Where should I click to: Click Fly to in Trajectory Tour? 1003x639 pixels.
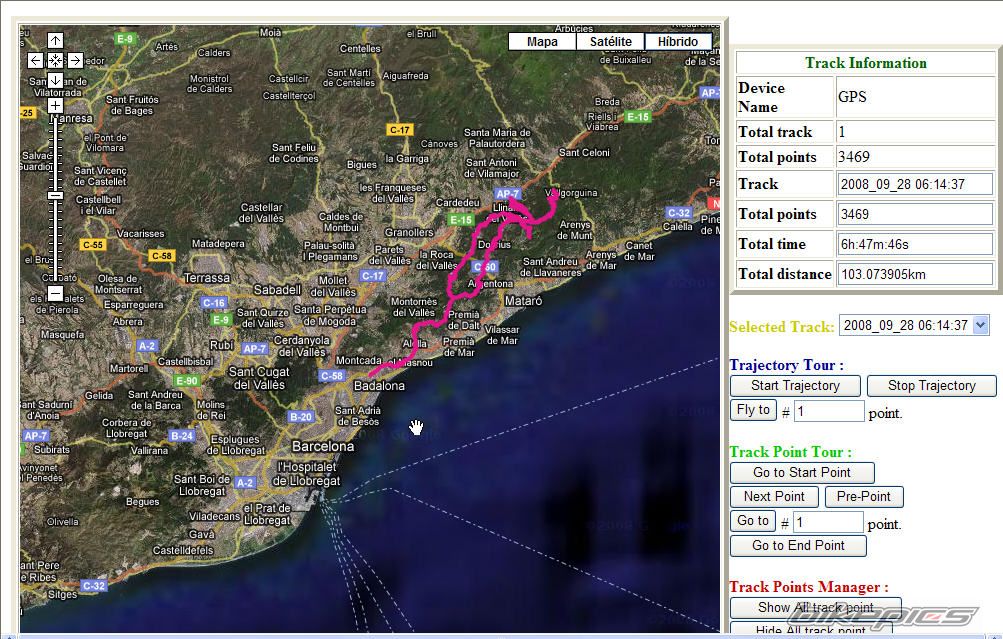coord(753,410)
